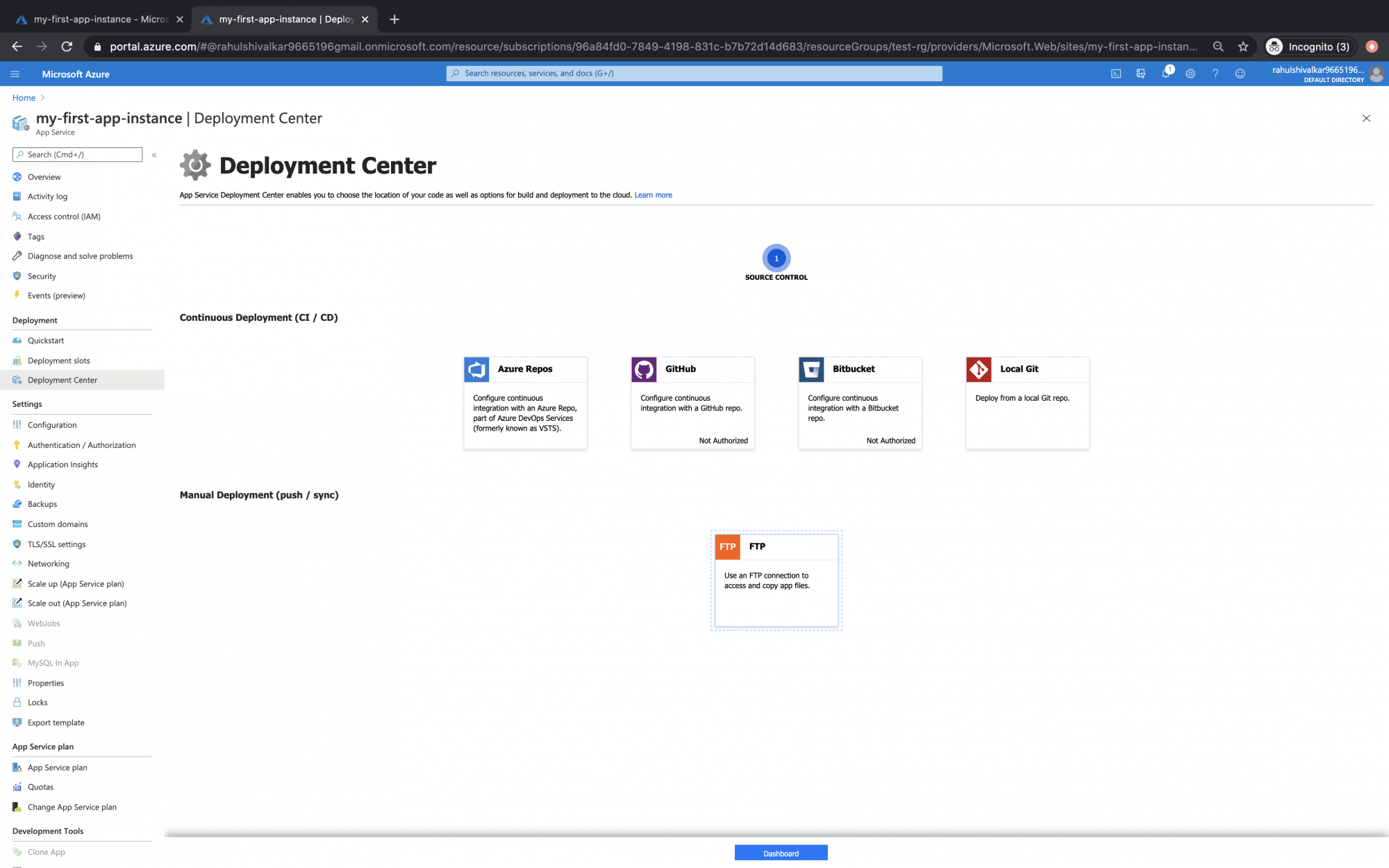
Task: Open the Home breadcrumb link
Action: point(24,97)
